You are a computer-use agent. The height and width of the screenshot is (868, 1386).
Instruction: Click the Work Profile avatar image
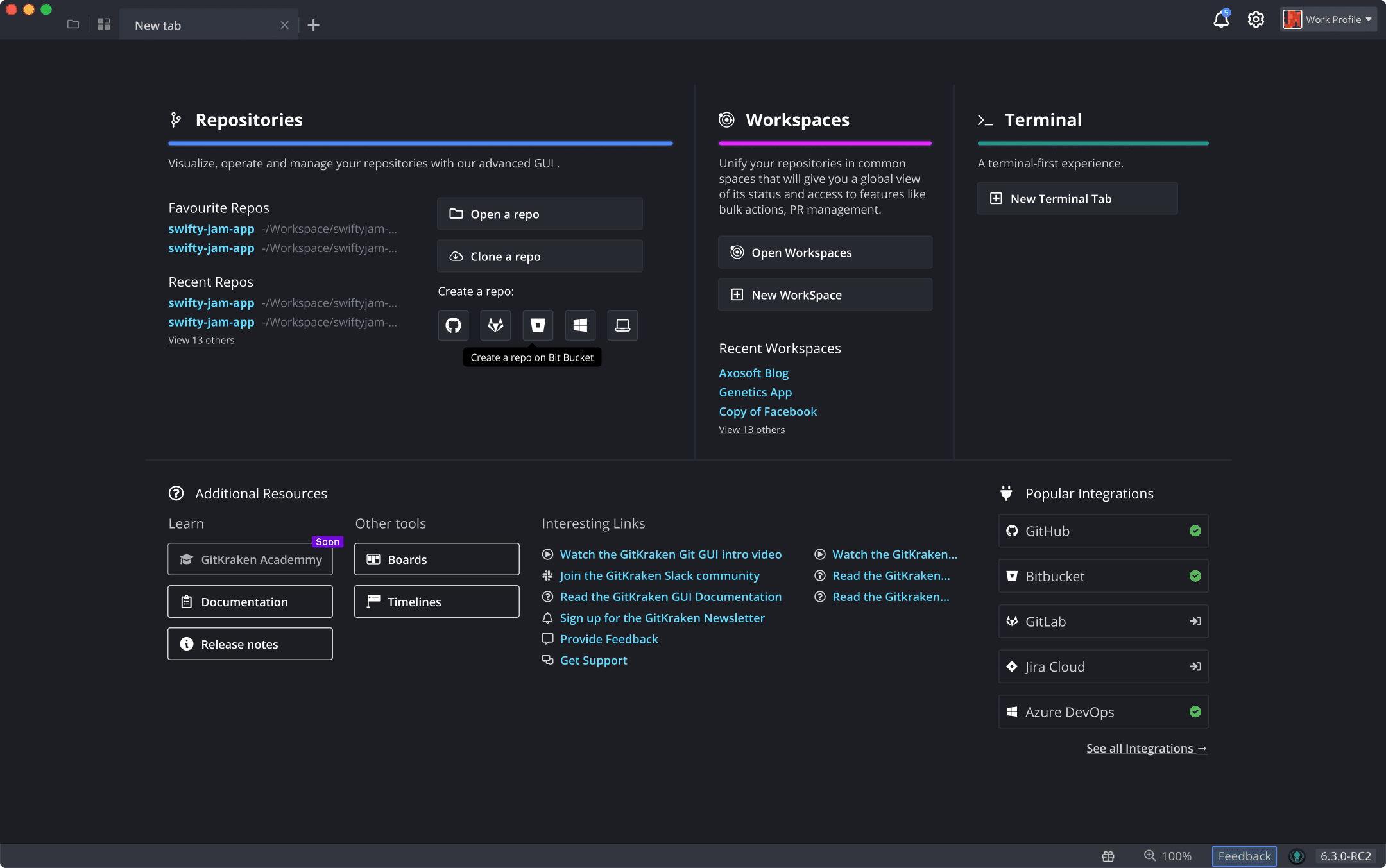click(x=1292, y=19)
